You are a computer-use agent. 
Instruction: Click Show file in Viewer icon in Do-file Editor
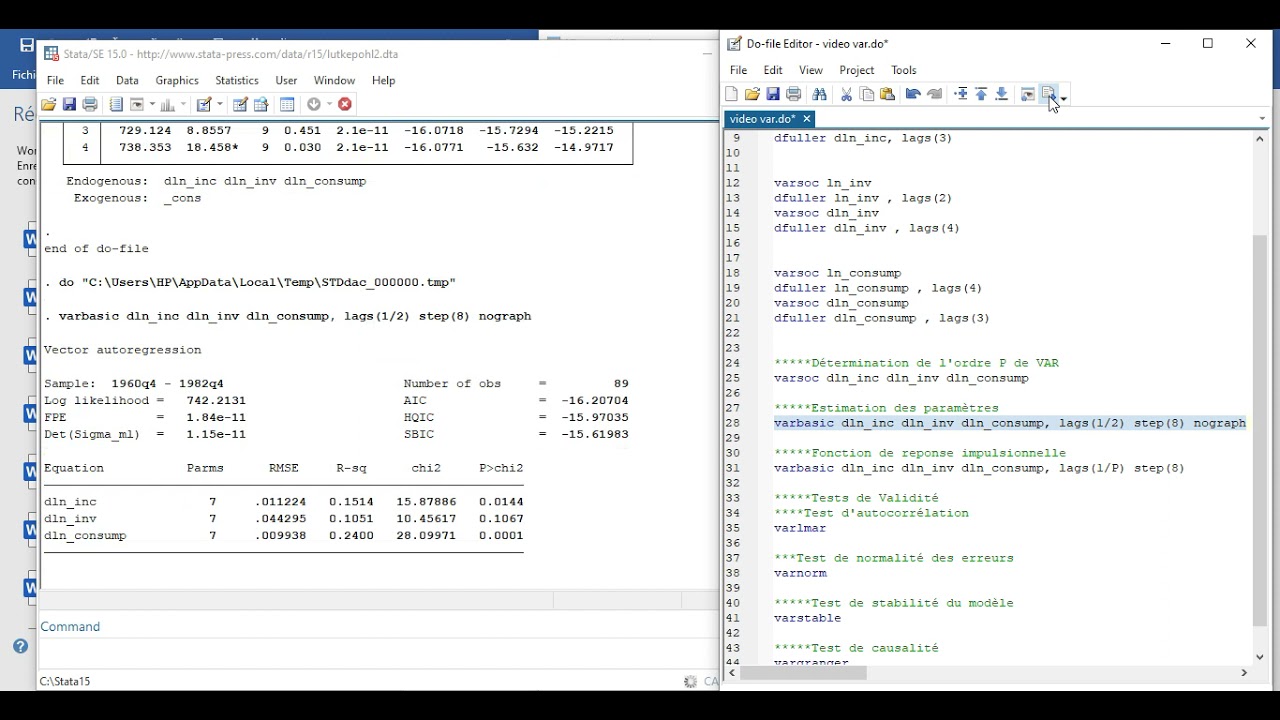[1028, 94]
